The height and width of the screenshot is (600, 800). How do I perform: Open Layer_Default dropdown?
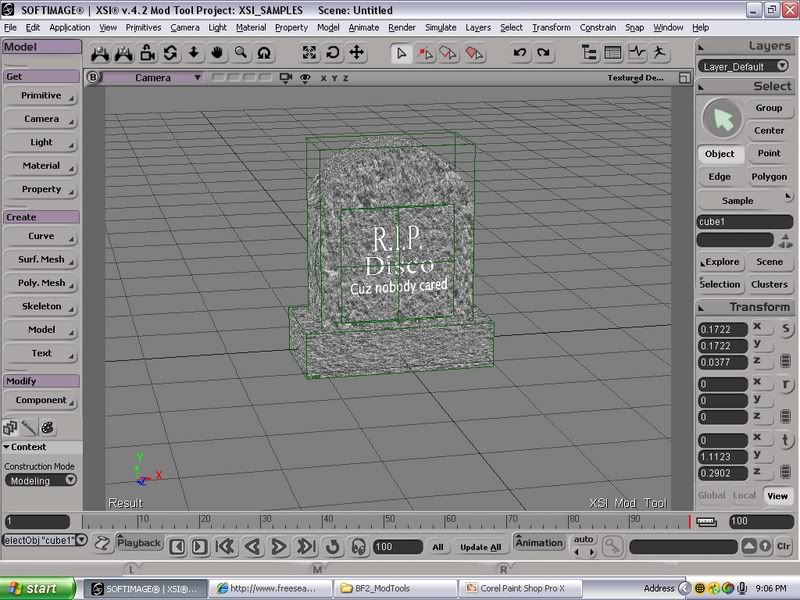click(744, 66)
